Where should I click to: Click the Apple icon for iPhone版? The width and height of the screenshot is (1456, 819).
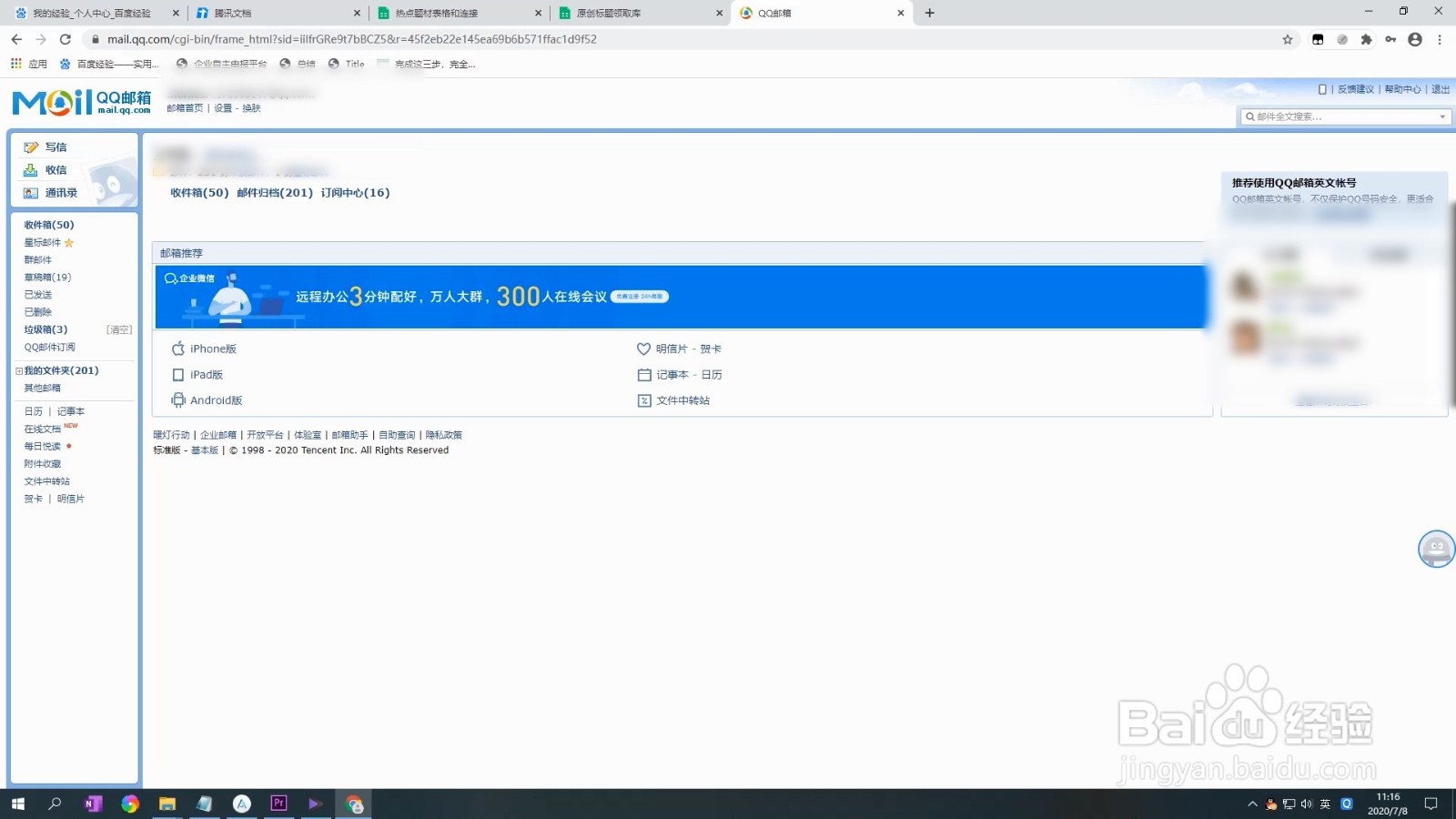pos(178,349)
